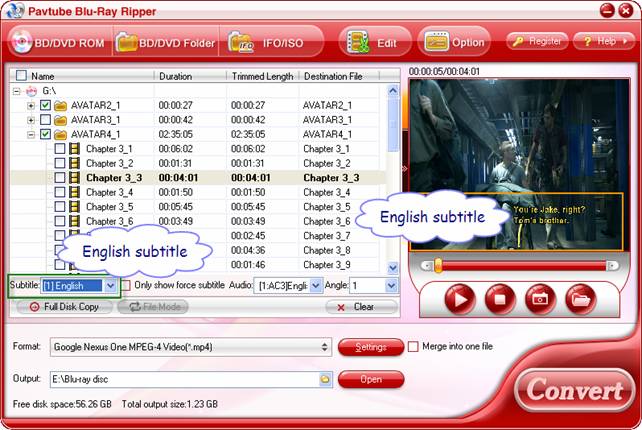Click the Open output folder button

point(371,379)
